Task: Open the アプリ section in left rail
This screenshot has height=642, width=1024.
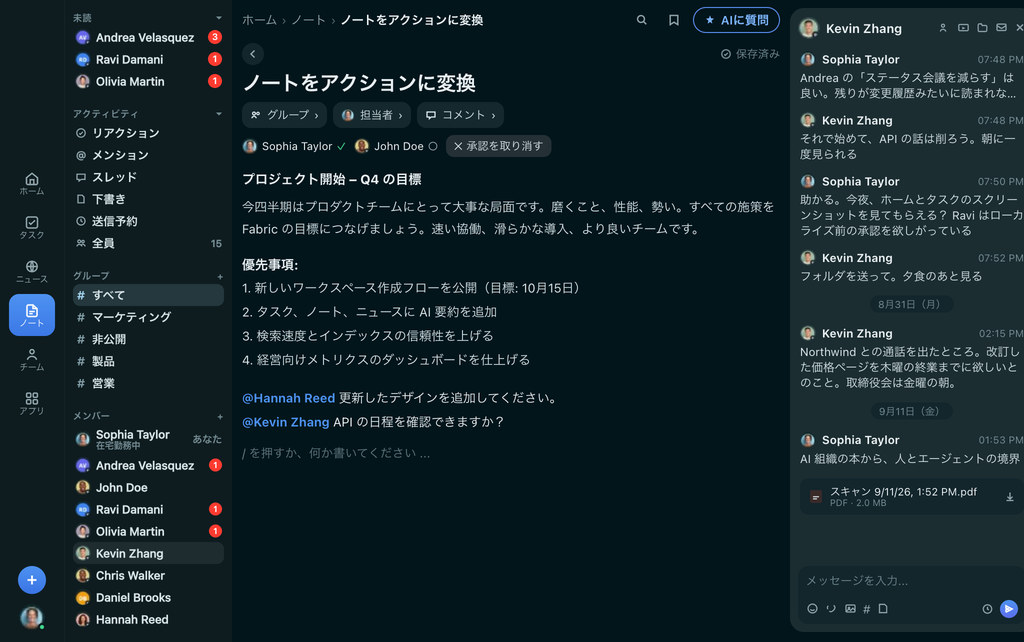Action: (x=31, y=403)
